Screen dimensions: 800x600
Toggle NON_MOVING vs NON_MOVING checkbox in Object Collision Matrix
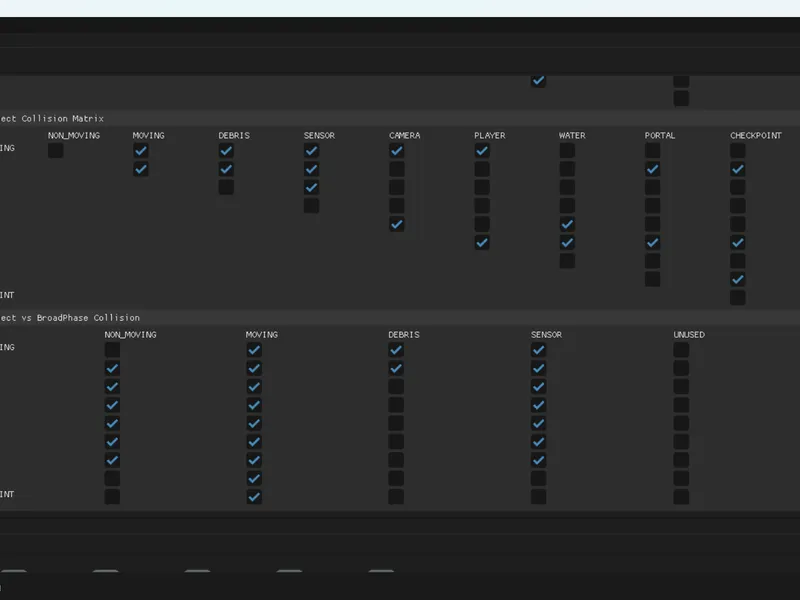[56, 151]
